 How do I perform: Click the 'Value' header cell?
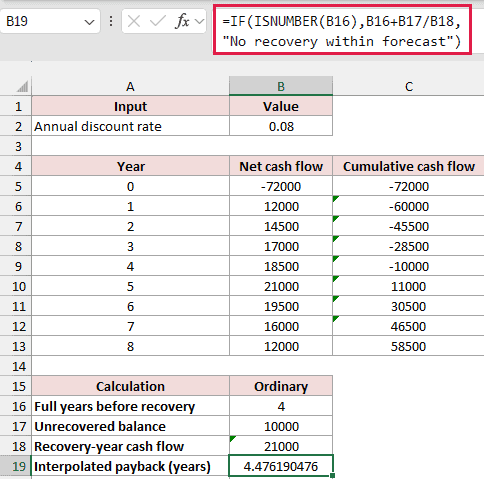281,106
